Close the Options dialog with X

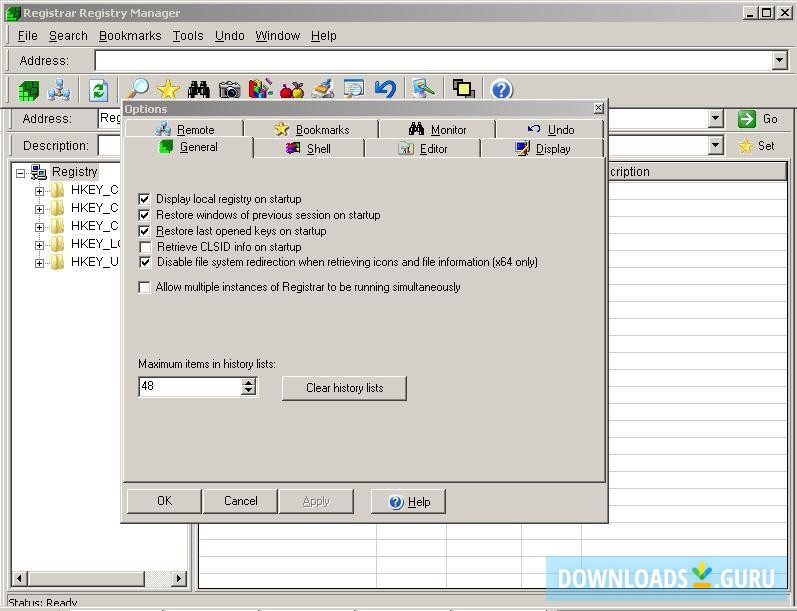coord(598,108)
